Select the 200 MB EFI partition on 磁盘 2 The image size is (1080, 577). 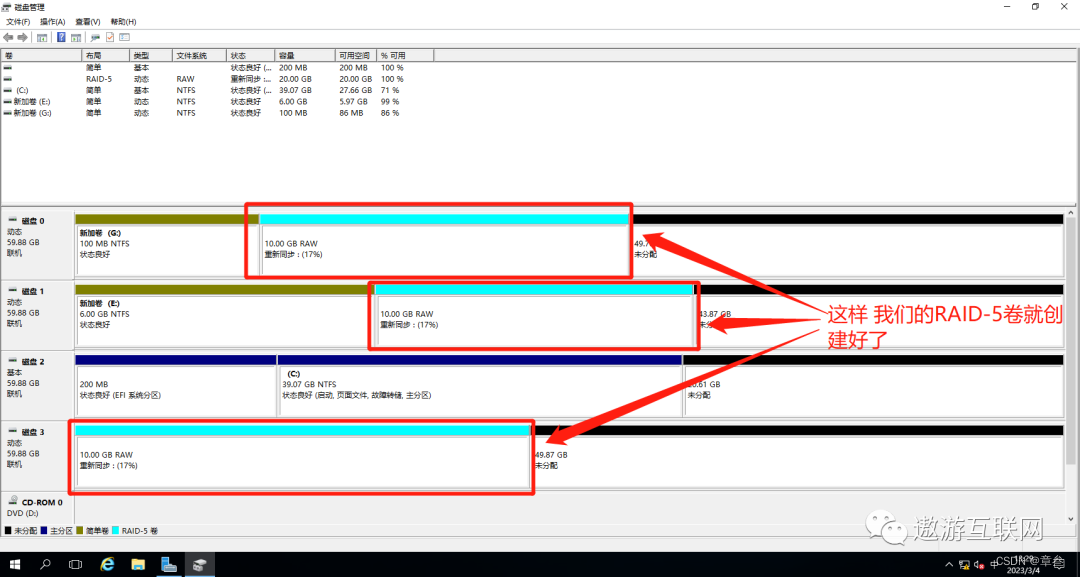click(176, 385)
